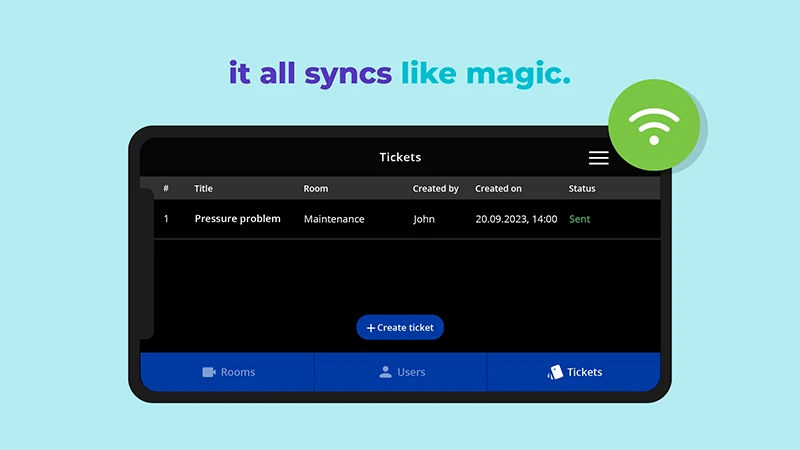The width and height of the screenshot is (800, 450).
Task: Click the Users person icon
Action: 385,372
